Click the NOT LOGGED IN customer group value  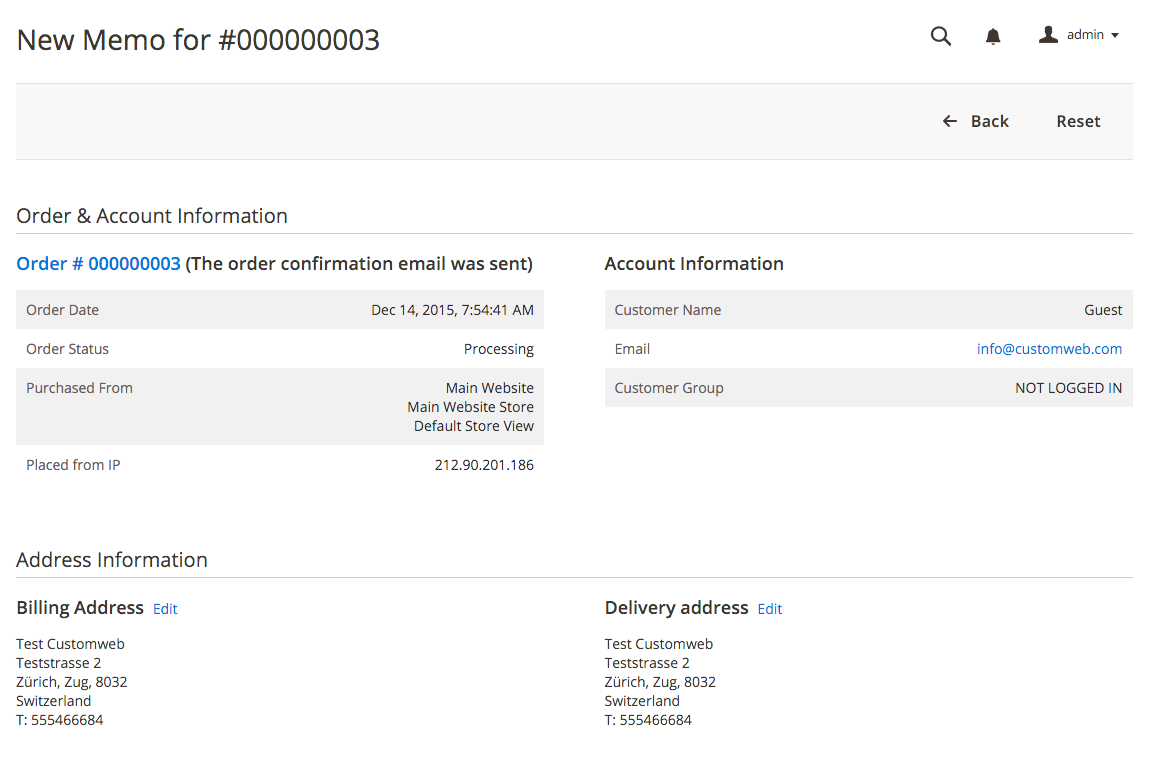pos(1068,388)
